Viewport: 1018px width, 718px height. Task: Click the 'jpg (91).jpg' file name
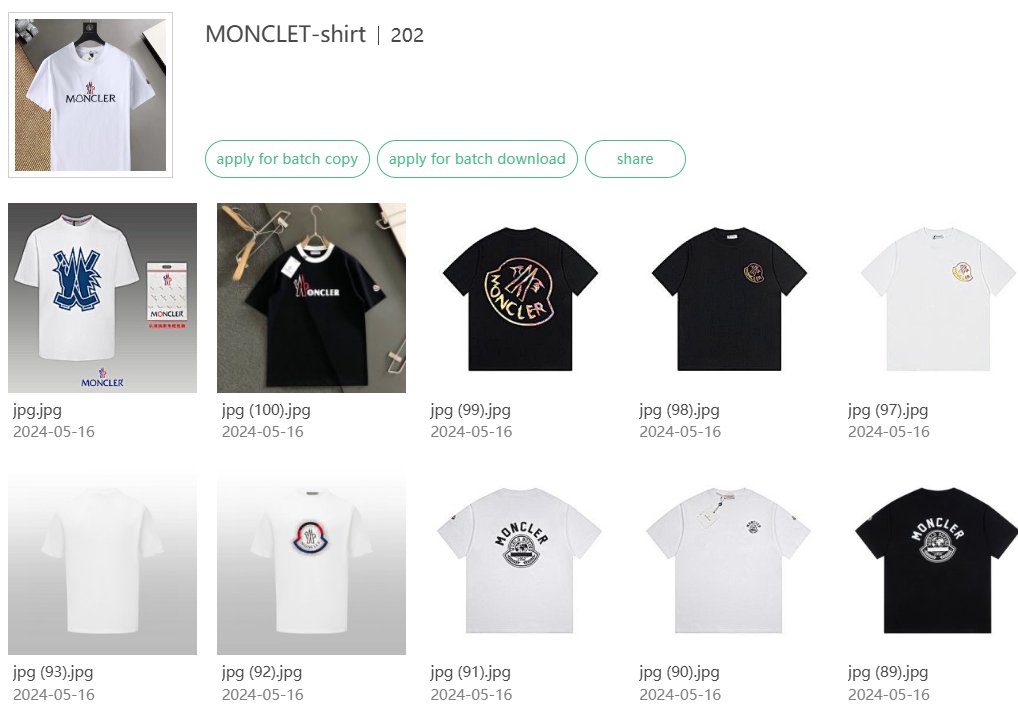(471, 673)
